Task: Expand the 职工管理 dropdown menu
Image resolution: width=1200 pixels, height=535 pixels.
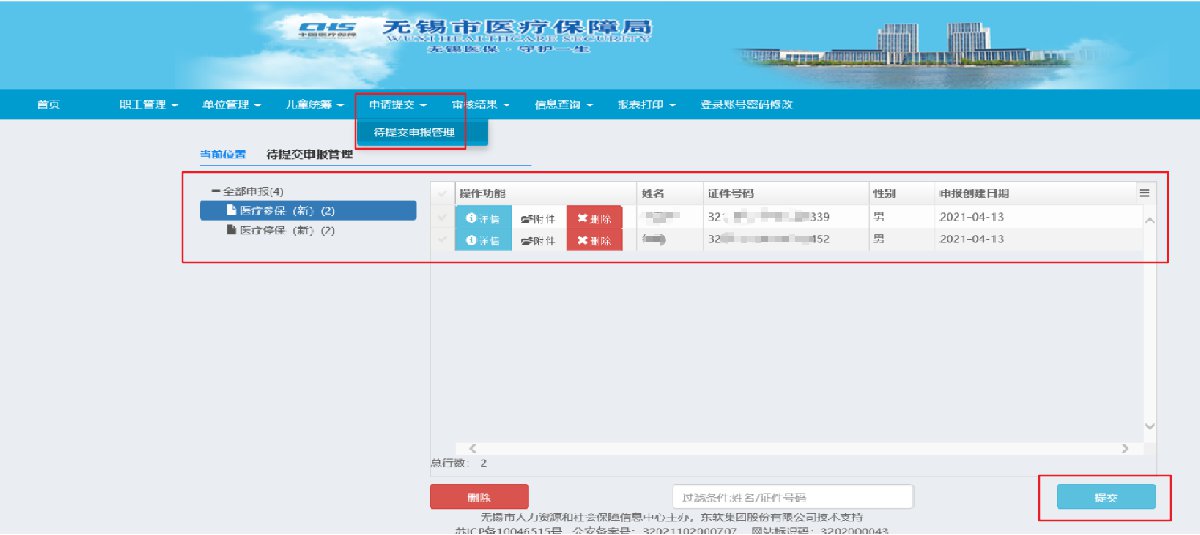Action: [x=148, y=105]
